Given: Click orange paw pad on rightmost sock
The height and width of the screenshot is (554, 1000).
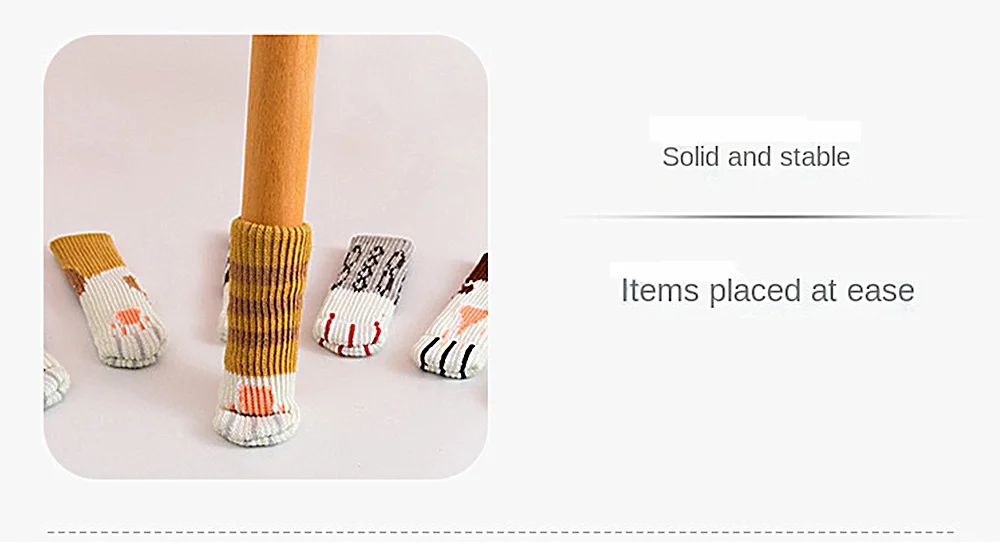Looking at the screenshot, I should click(x=473, y=316).
